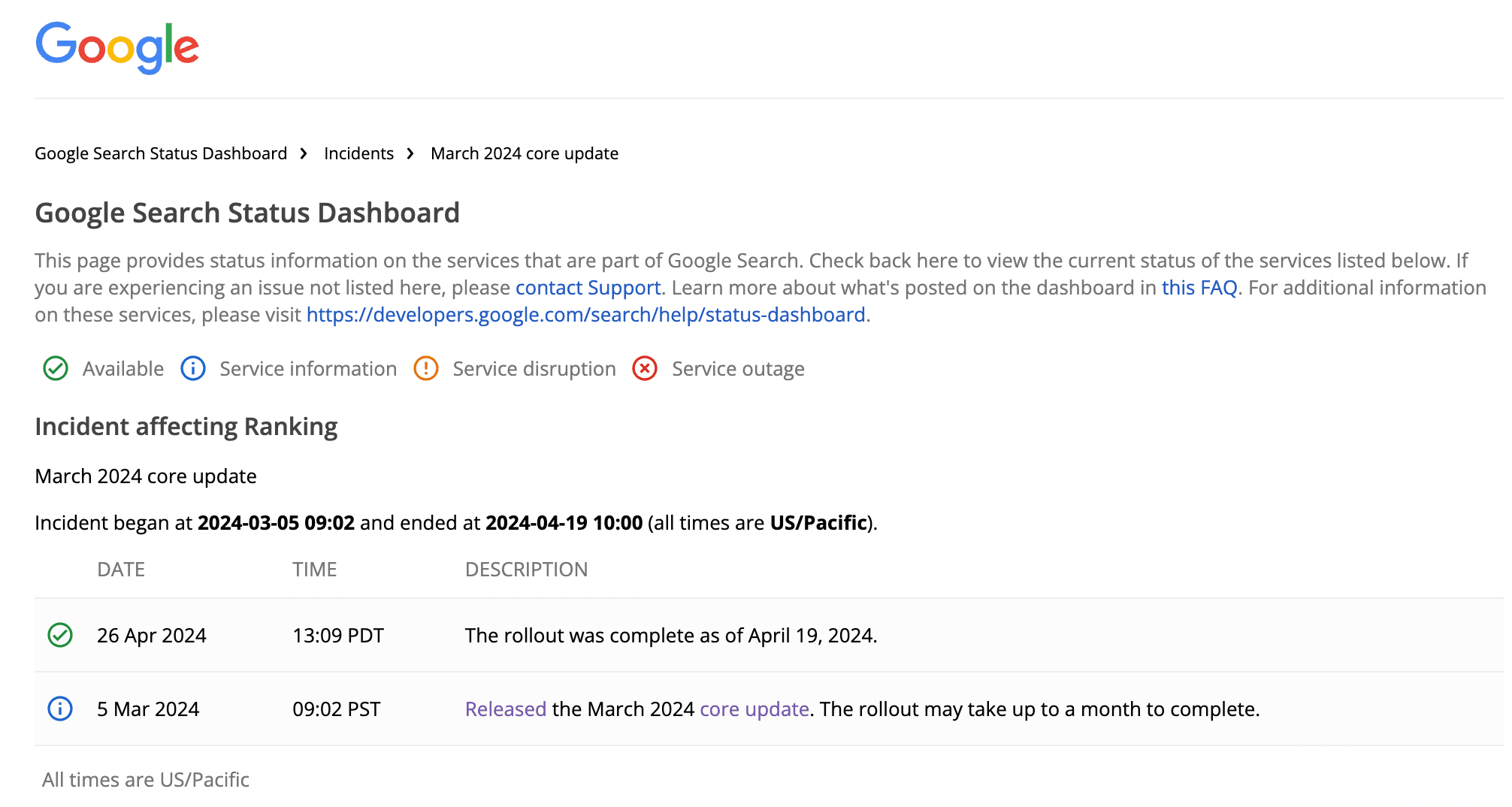Image resolution: width=1512 pixels, height=807 pixels.
Task: Click the Available legend label
Action: click(x=123, y=369)
